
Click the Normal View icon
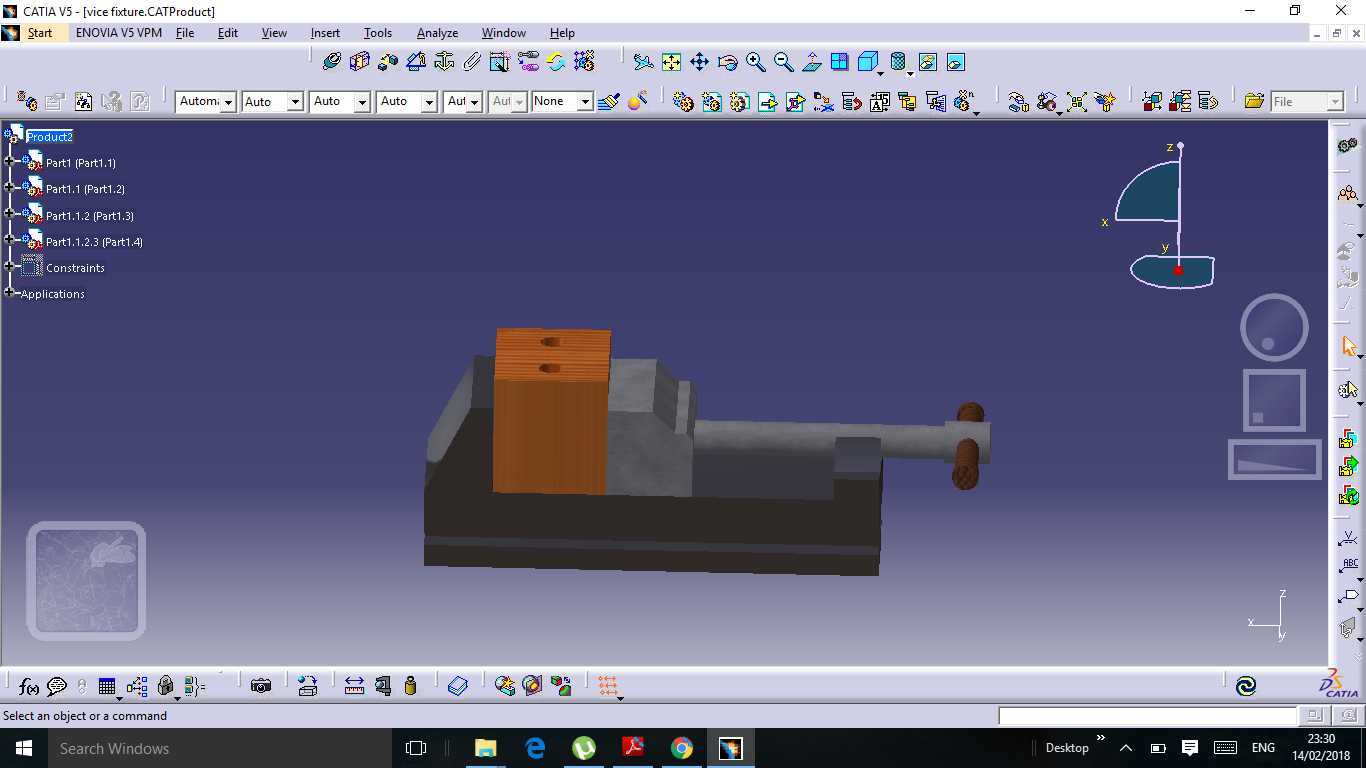[811, 62]
